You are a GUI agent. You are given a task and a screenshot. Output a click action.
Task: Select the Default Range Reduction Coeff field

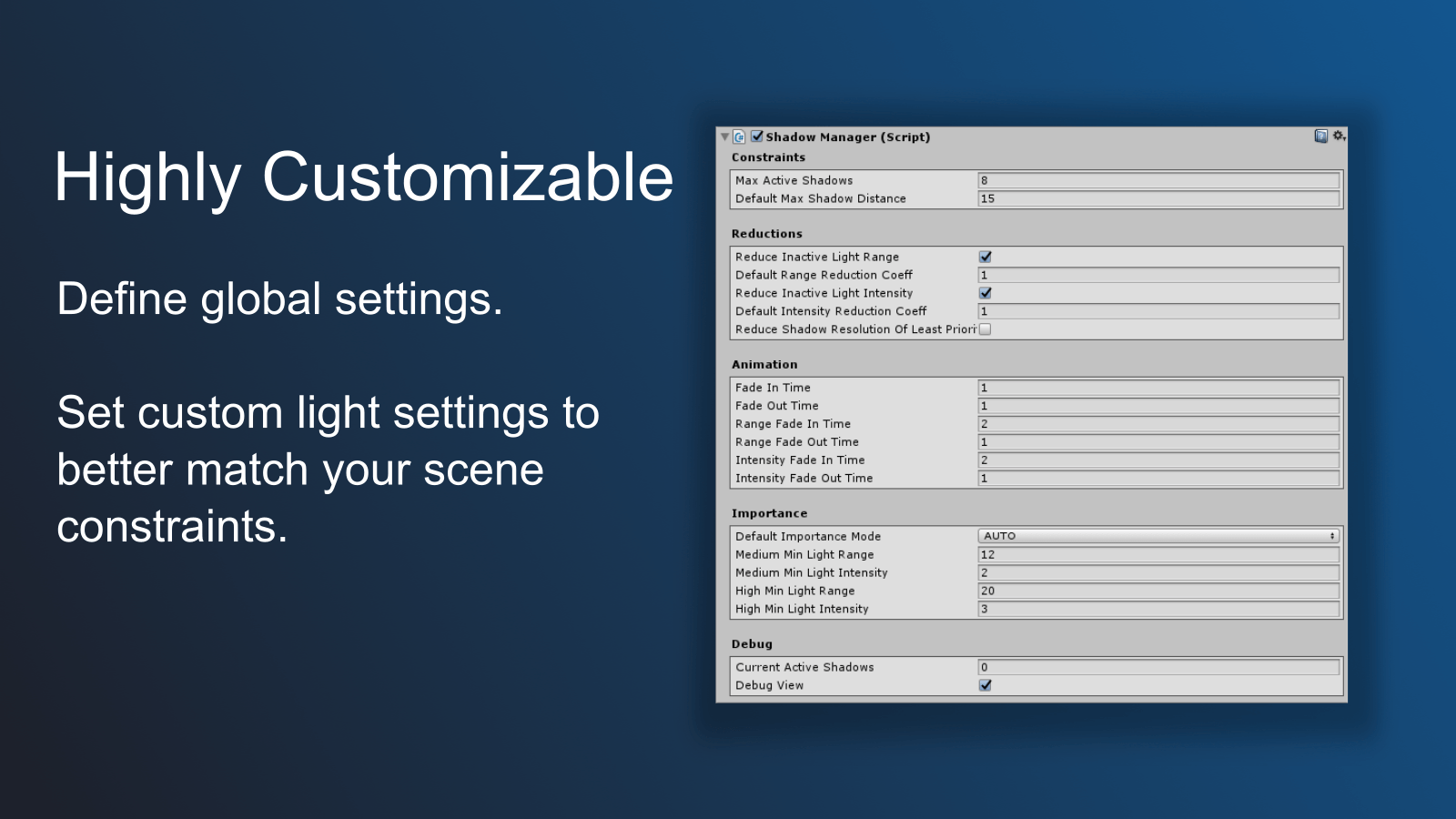click(x=1158, y=275)
